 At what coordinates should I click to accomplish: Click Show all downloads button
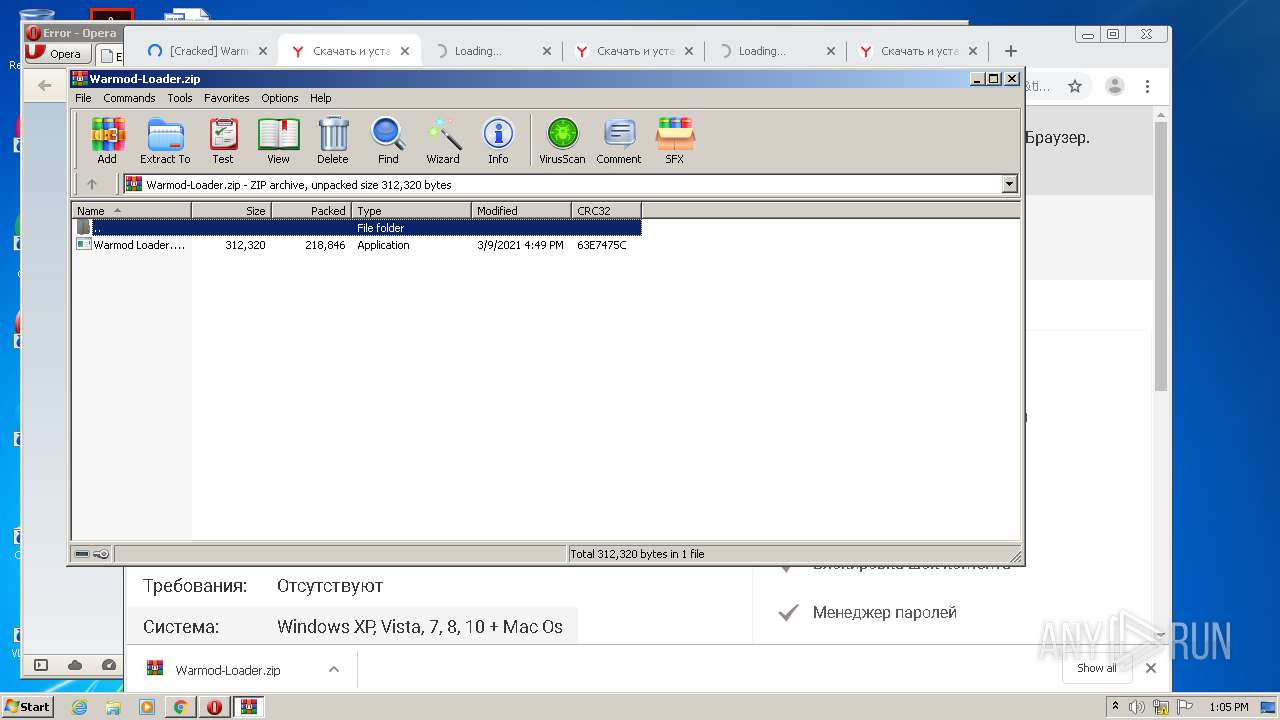pyautogui.click(x=1097, y=668)
